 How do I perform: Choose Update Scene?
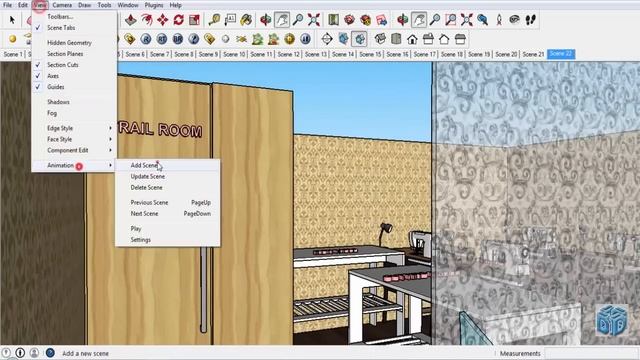point(168,176)
